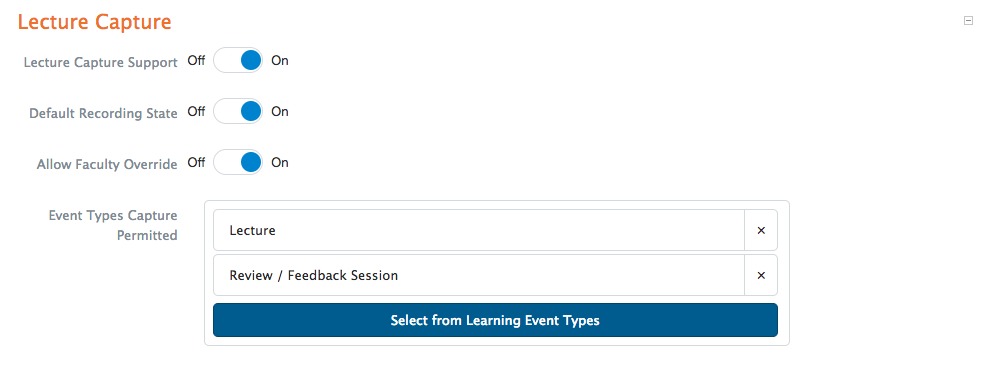Click the Lecture Capture section heading
This screenshot has width=988, height=365.
[95, 22]
